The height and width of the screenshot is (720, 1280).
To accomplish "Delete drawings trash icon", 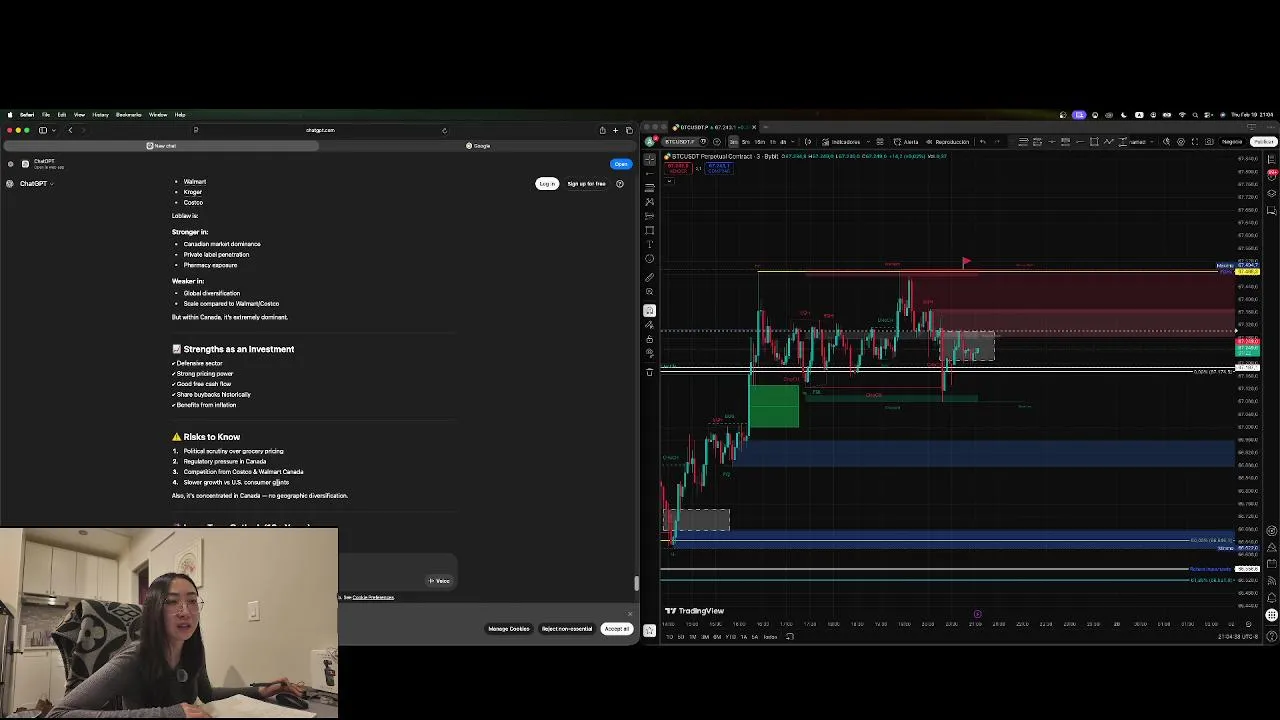I will (649, 372).
